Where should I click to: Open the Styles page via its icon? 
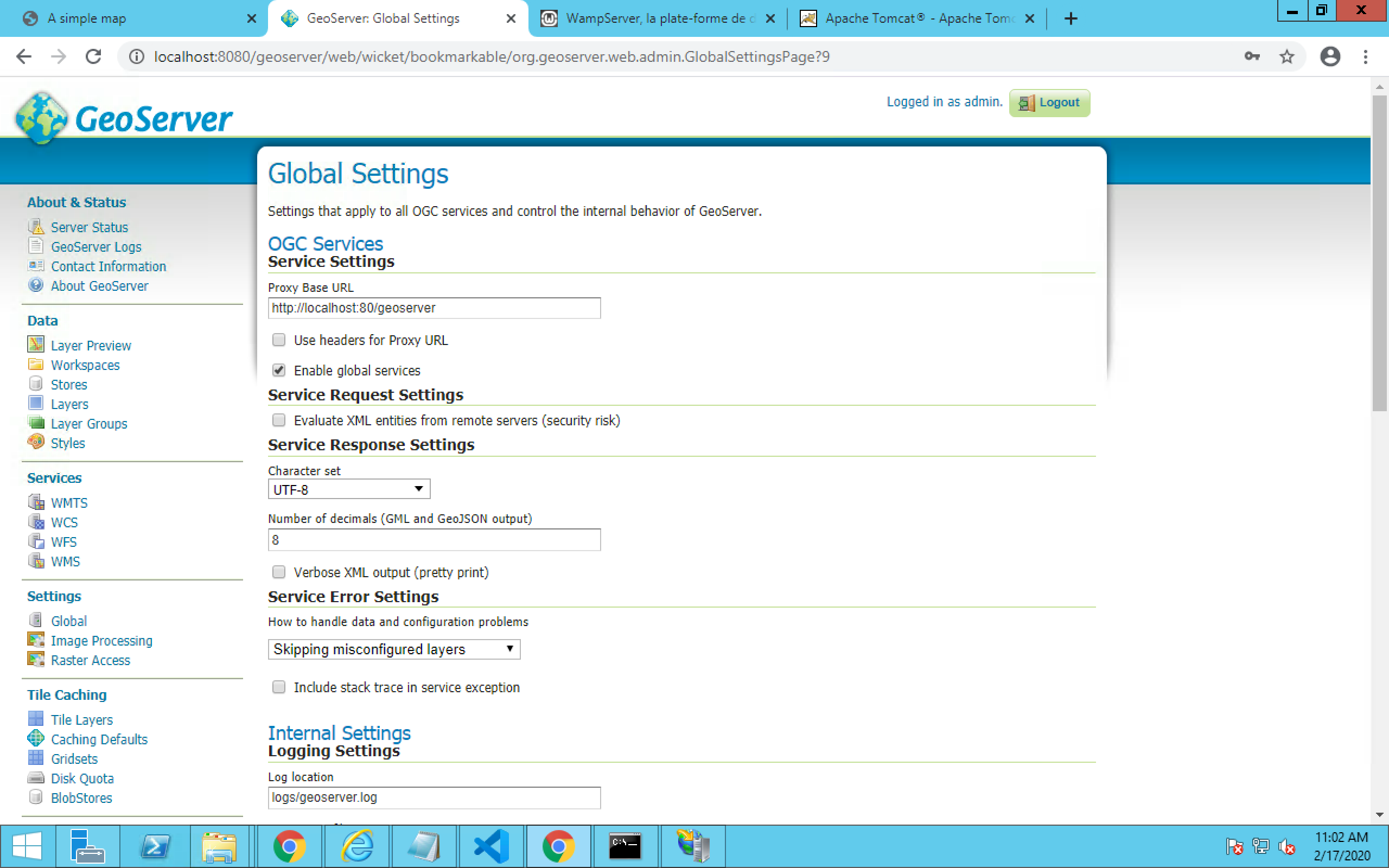pyautogui.click(x=36, y=442)
